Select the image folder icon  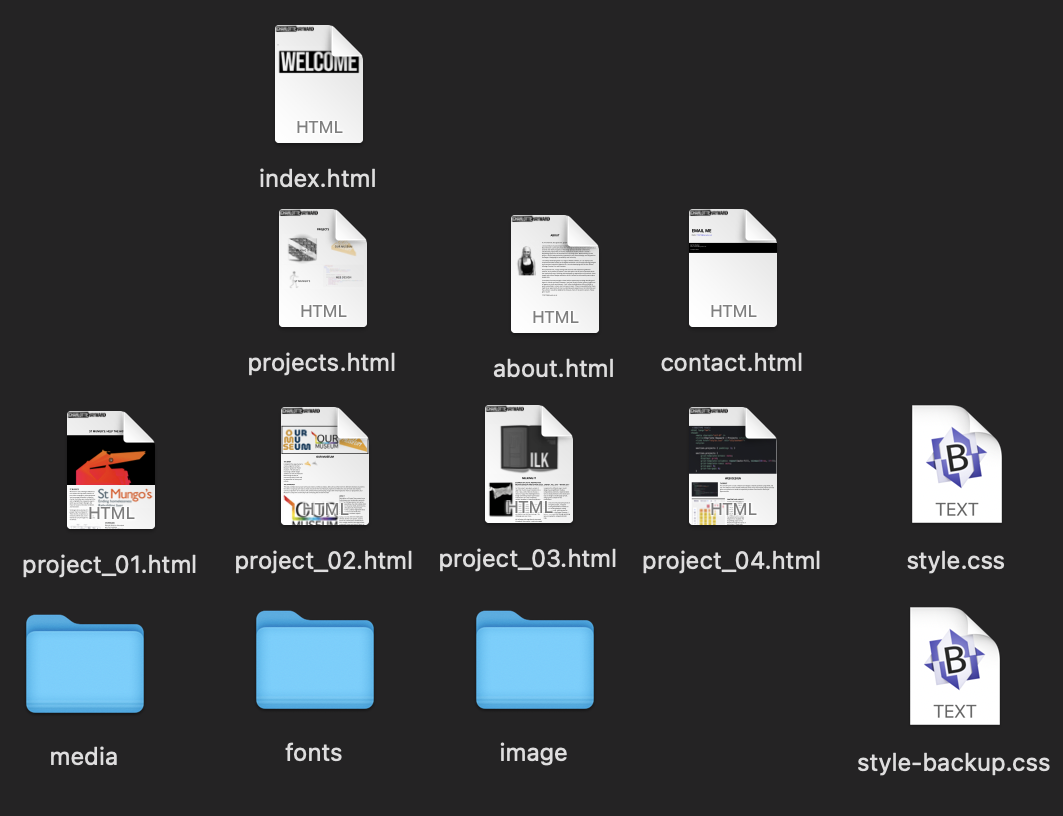pos(535,659)
